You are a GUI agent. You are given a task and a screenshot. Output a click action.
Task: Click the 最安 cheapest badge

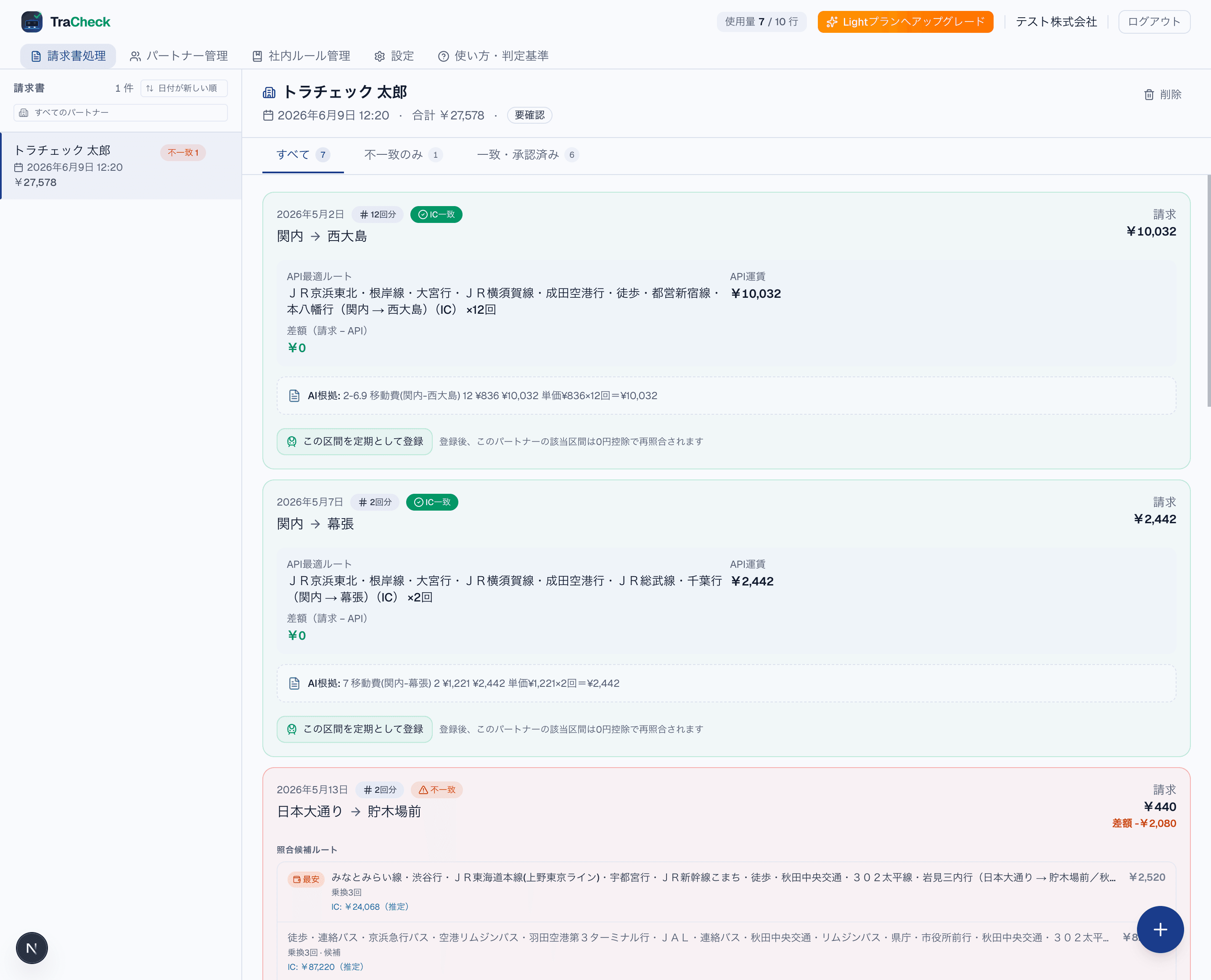(306, 879)
